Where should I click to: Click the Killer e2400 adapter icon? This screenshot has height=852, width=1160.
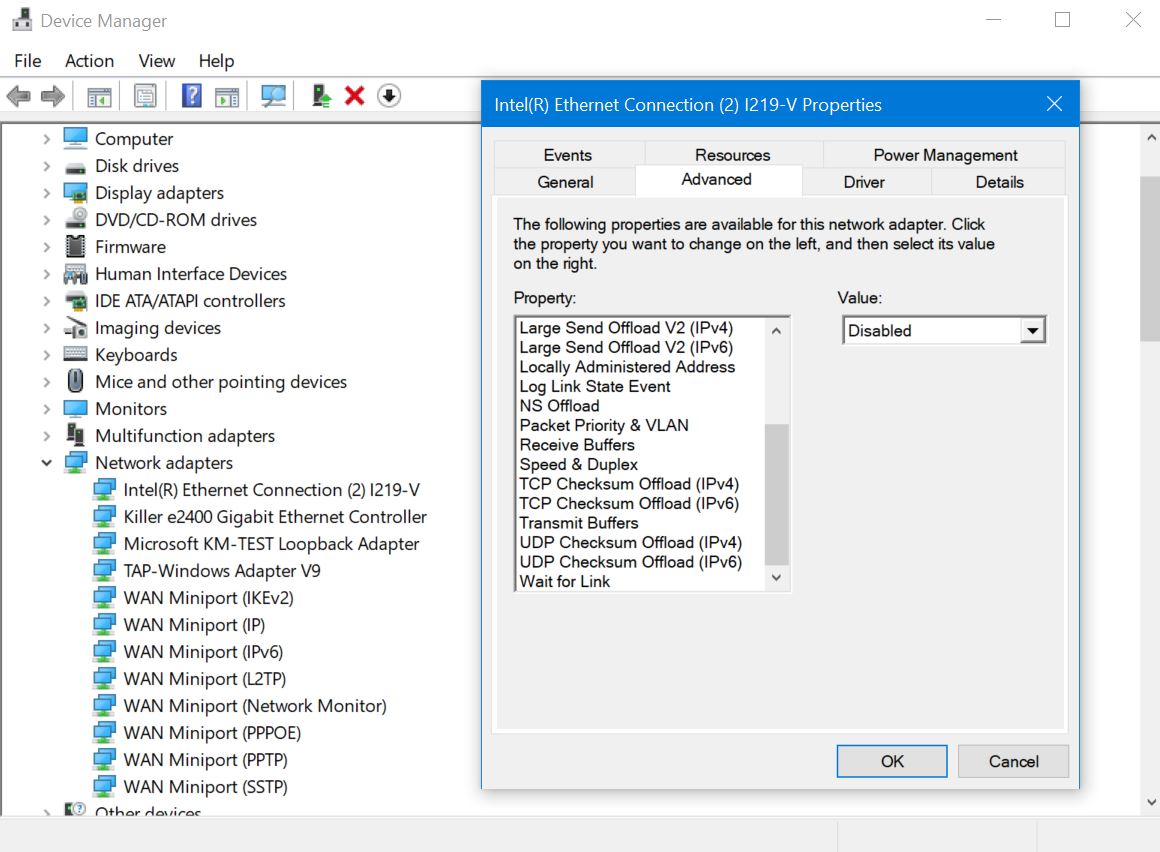coord(104,517)
